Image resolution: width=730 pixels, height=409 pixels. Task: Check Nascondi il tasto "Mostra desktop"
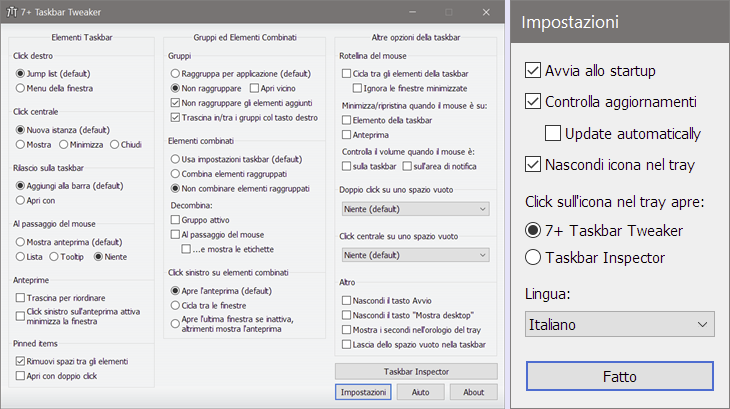(346, 315)
